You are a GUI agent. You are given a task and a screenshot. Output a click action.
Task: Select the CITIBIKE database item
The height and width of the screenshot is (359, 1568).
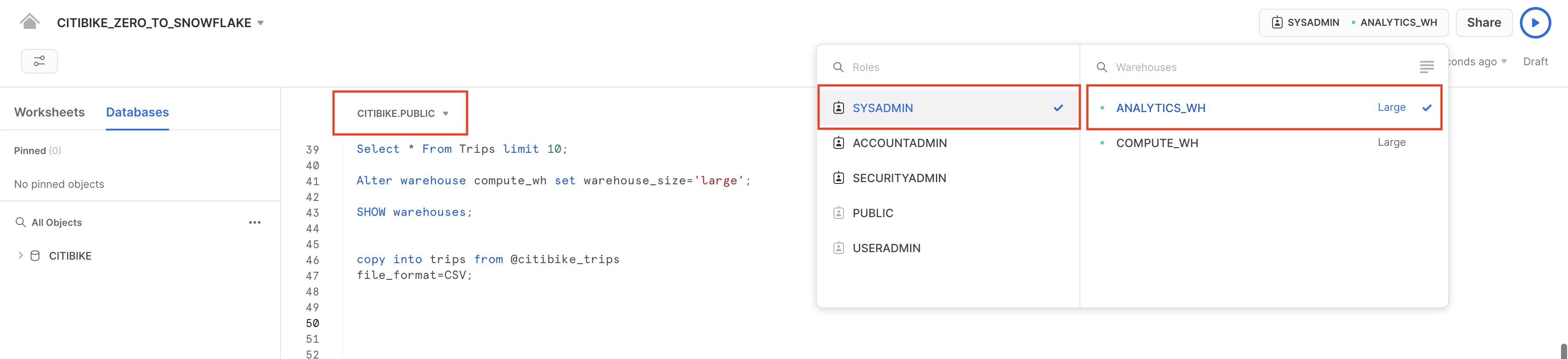pyautogui.click(x=70, y=256)
